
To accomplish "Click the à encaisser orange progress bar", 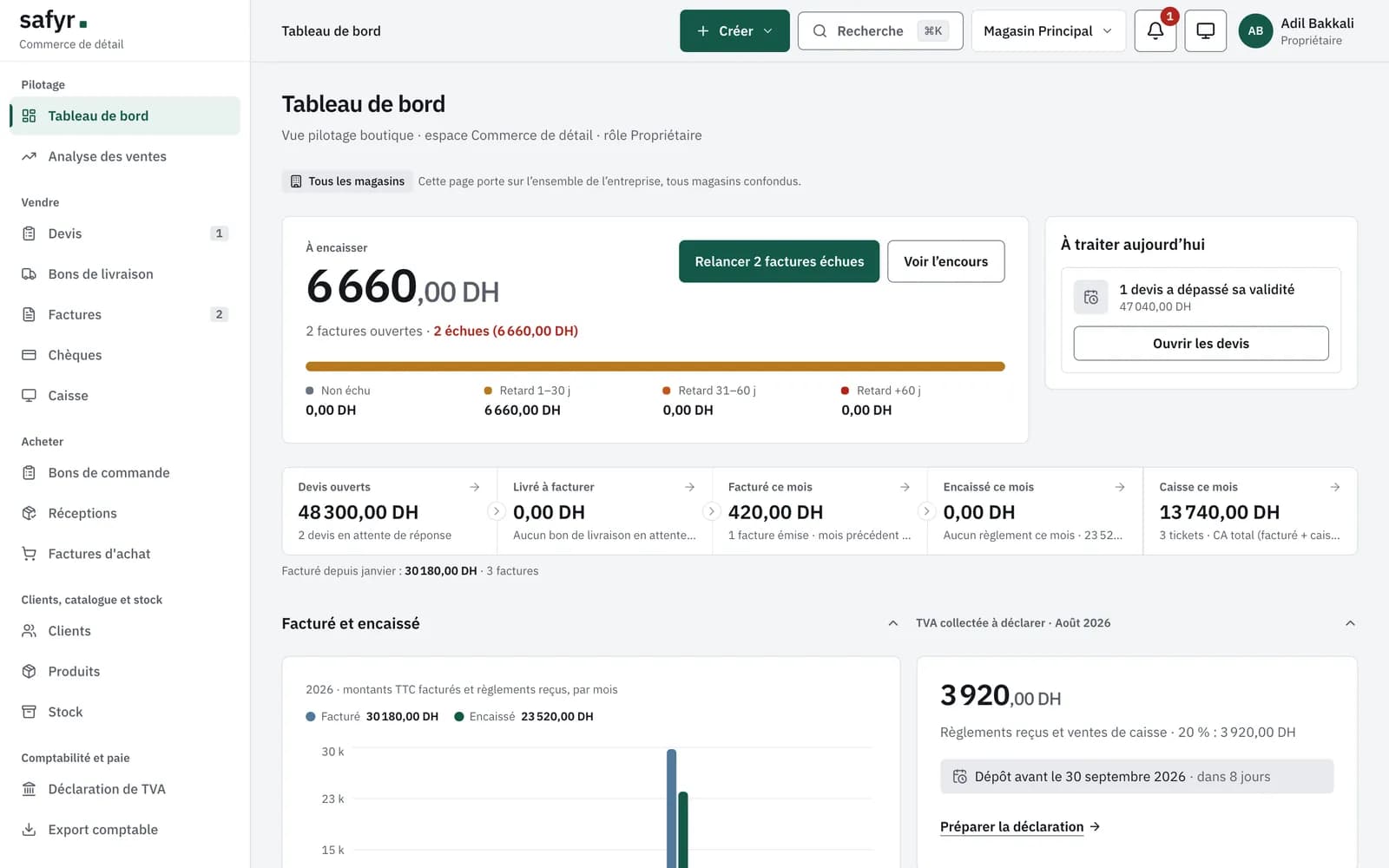I will pos(655,366).
